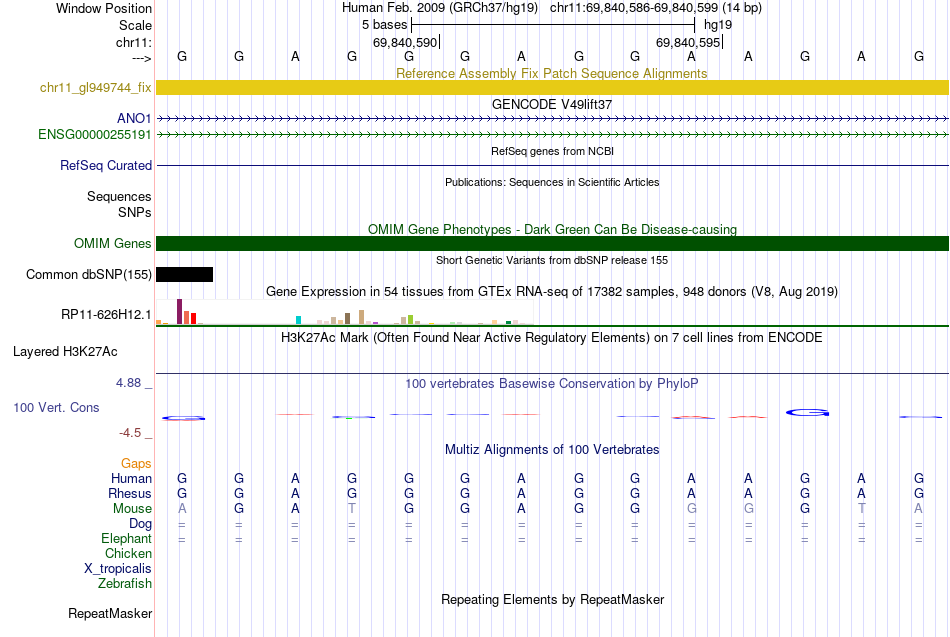
Task: Click the Sequences publications track label
Action: (119, 196)
